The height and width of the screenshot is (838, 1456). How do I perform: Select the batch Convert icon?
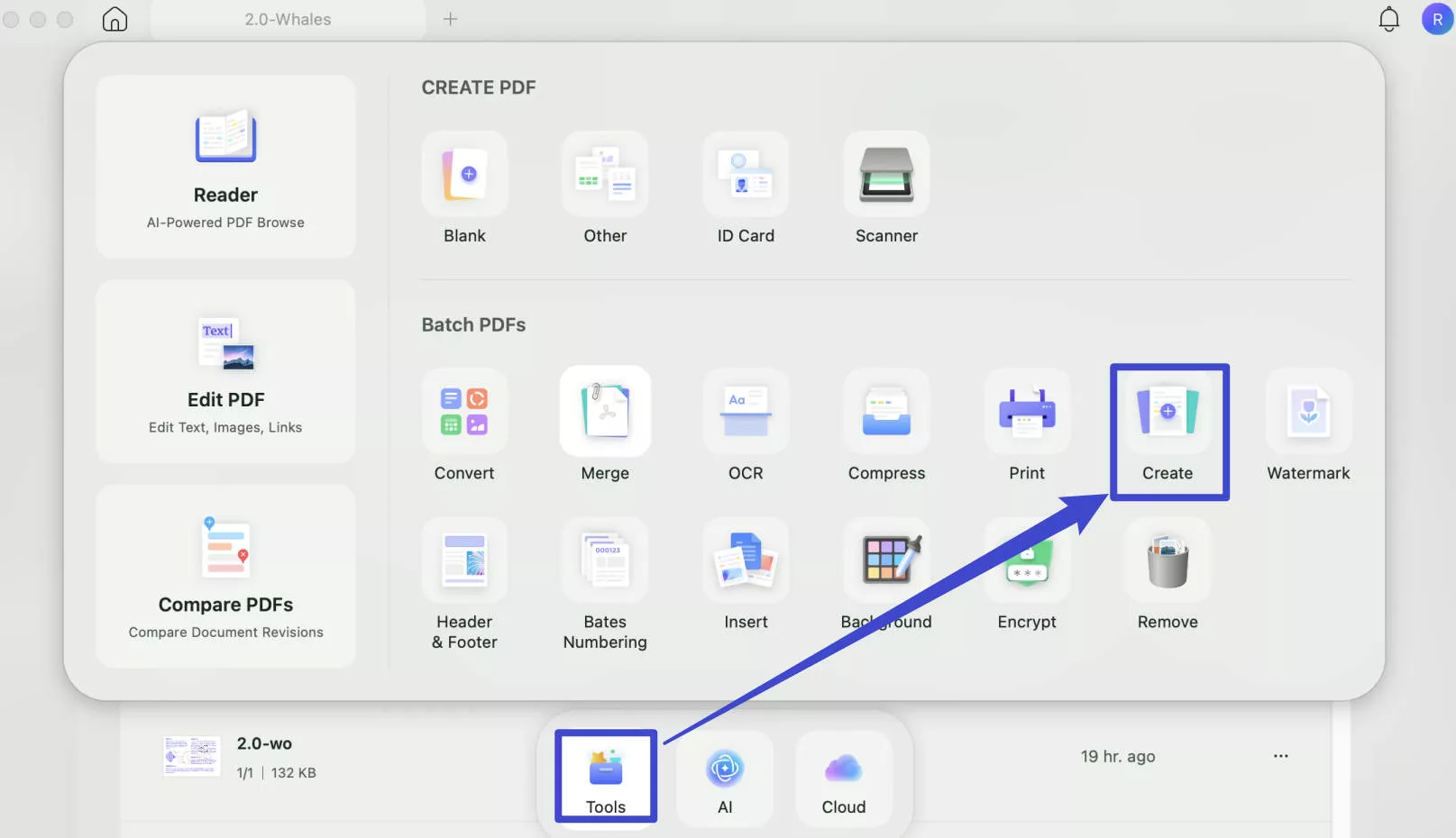[x=464, y=412]
